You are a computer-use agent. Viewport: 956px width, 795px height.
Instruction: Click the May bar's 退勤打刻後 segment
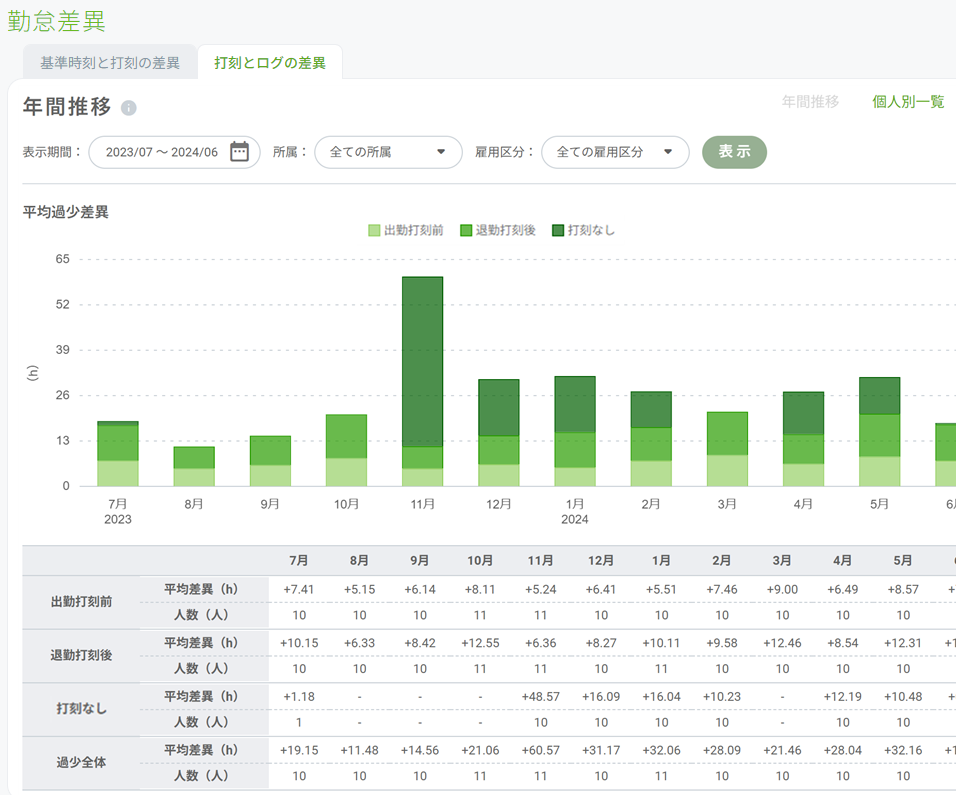point(879,435)
